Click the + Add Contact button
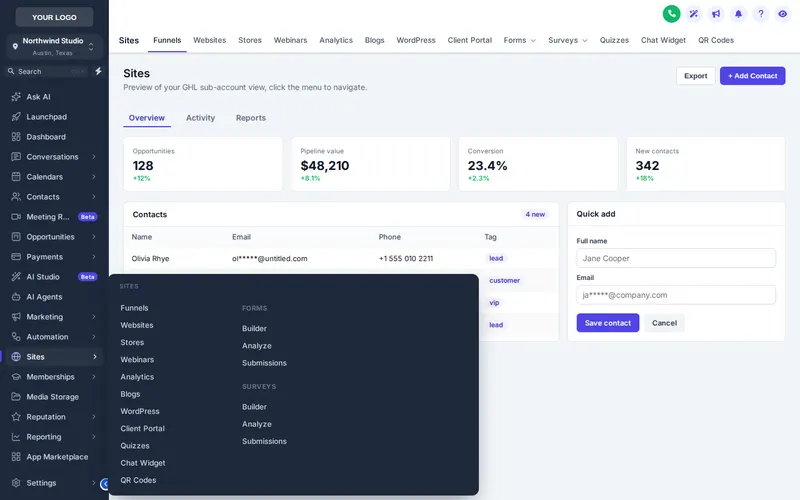Image resolution: width=800 pixels, height=500 pixels. tap(752, 76)
